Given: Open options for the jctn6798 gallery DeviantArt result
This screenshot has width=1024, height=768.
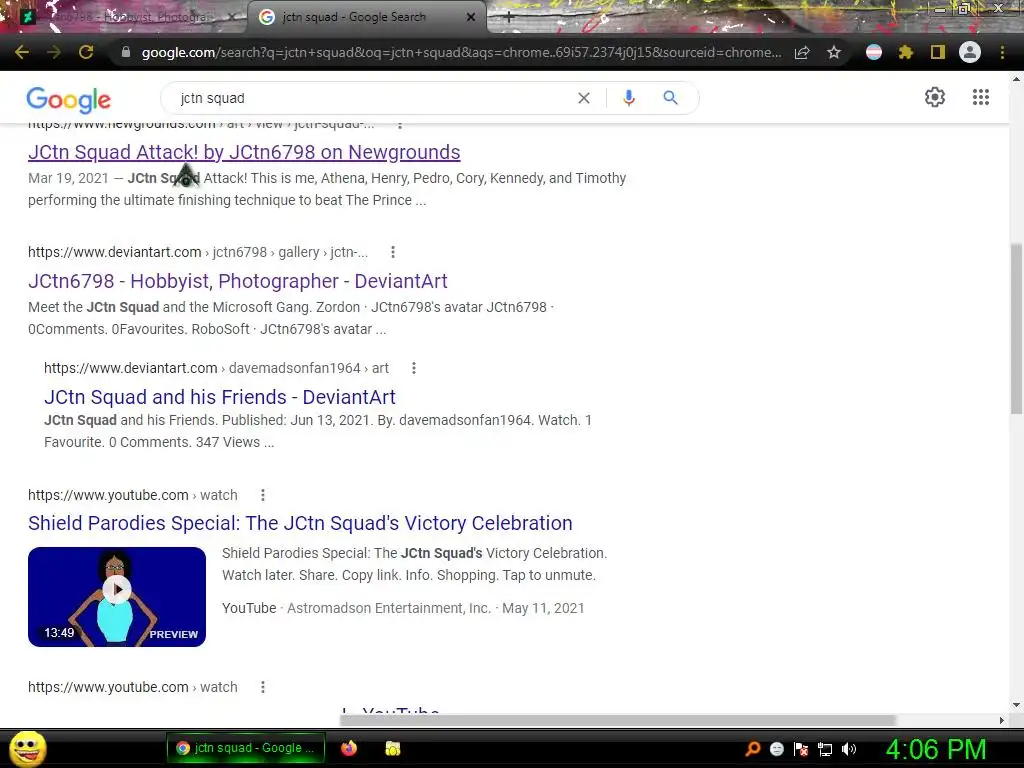Looking at the screenshot, I should tap(392, 252).
